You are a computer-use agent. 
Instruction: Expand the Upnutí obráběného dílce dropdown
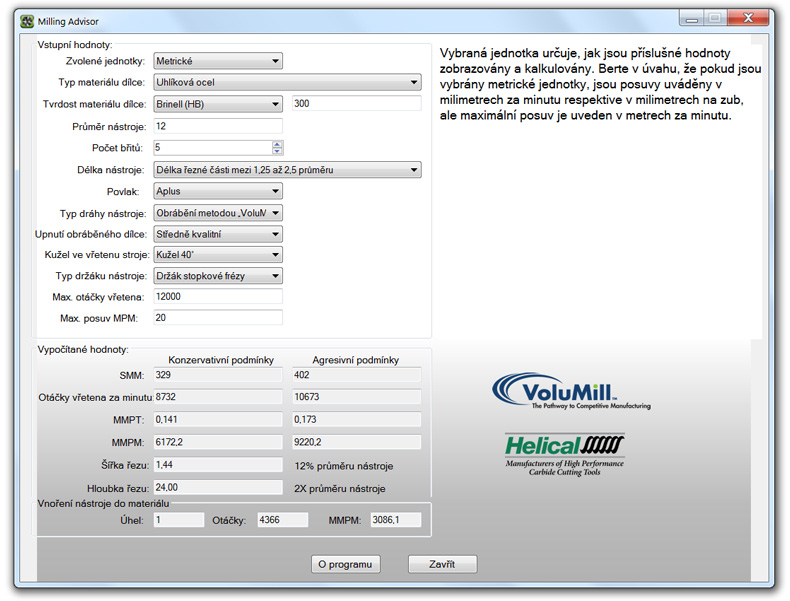[218, 234]
